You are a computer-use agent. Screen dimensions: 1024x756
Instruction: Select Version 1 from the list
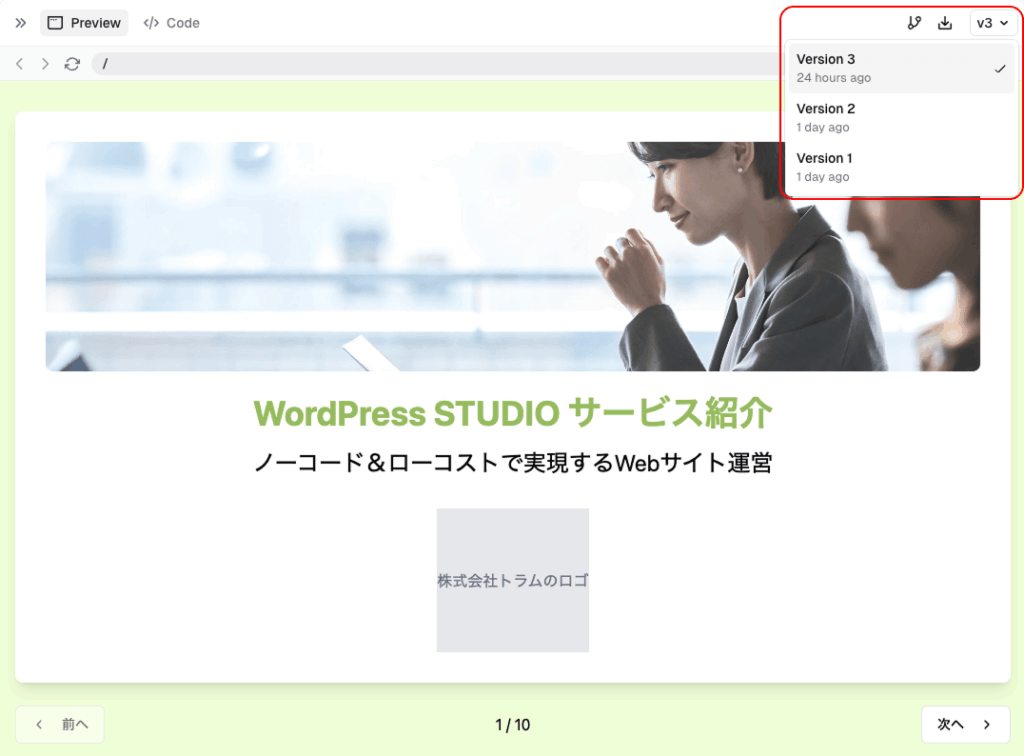click(x=901, y=167)
